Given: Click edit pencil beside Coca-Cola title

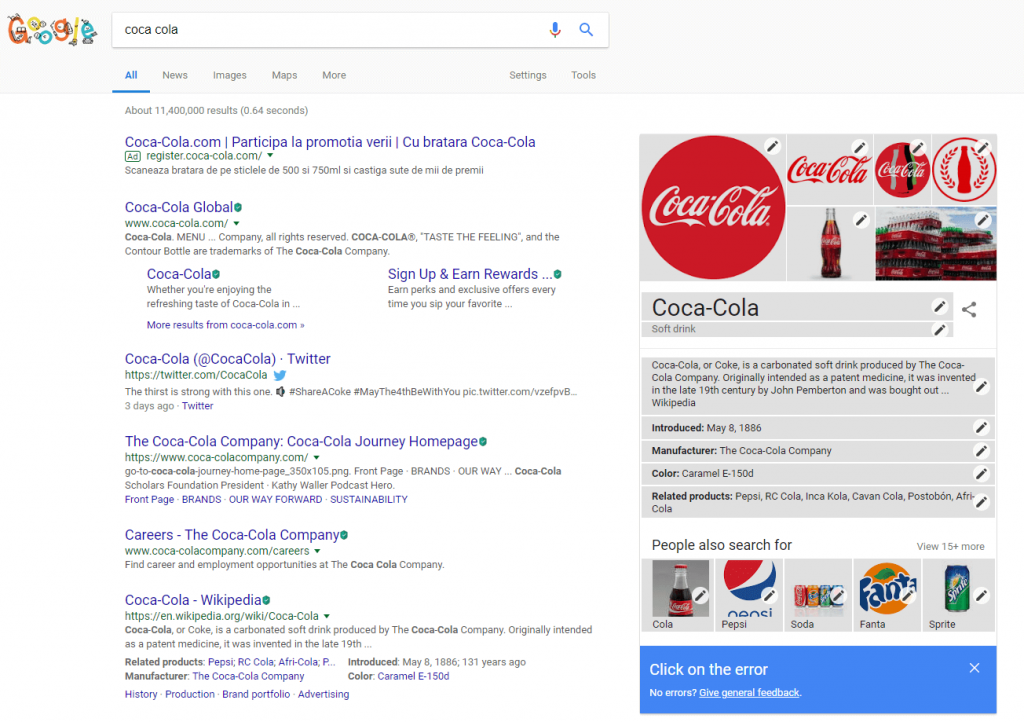Looking at the screenshot, I should coord(939,306).
